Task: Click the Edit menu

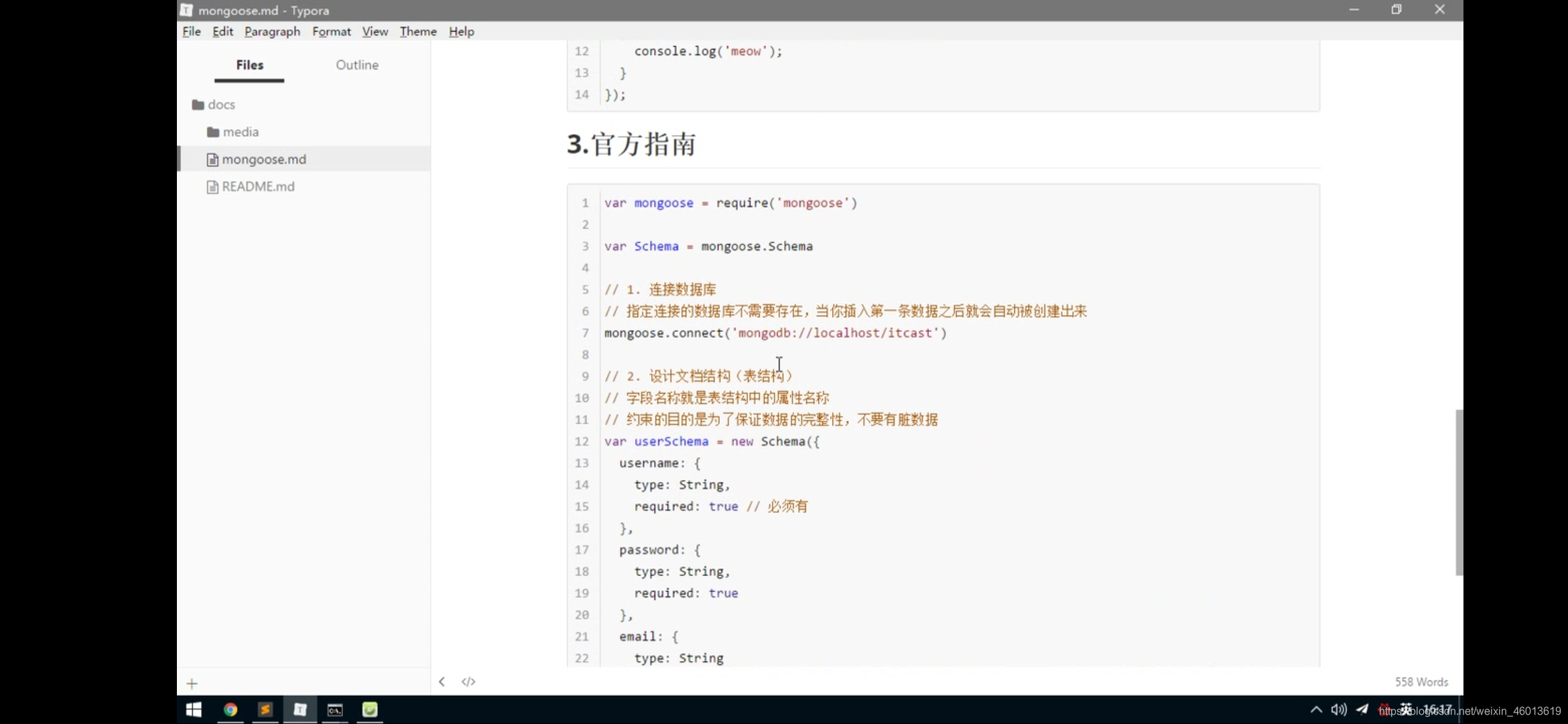Action: pos(221,31)
